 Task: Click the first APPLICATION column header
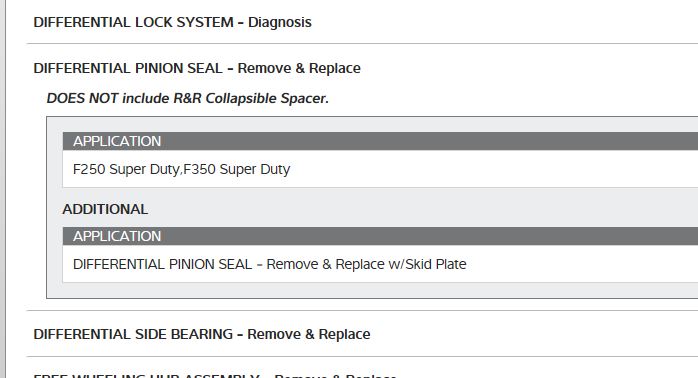(x=380, y=141)
